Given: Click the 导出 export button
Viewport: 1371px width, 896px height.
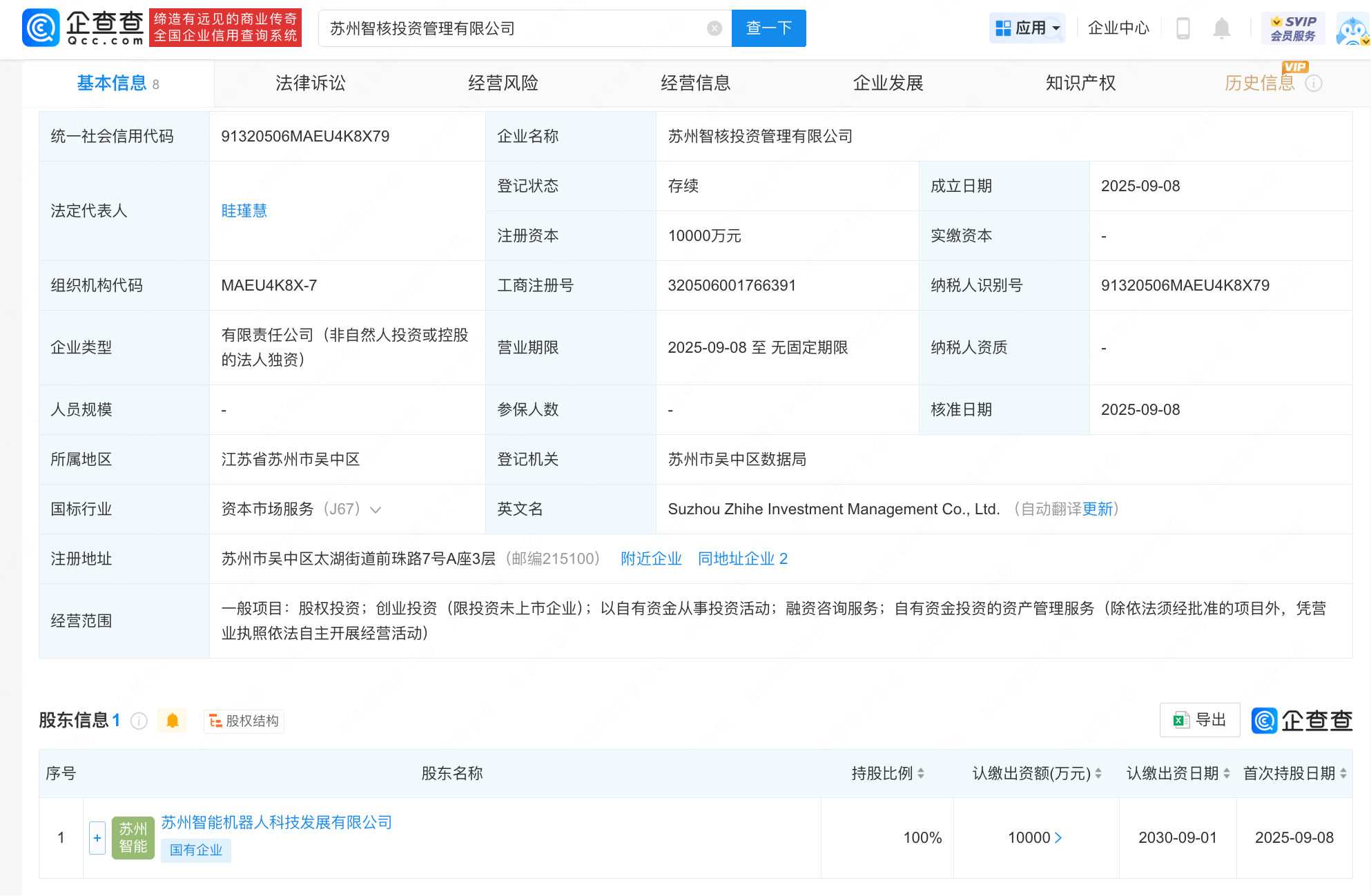Looking at the screenshot, I should 1200,721.
